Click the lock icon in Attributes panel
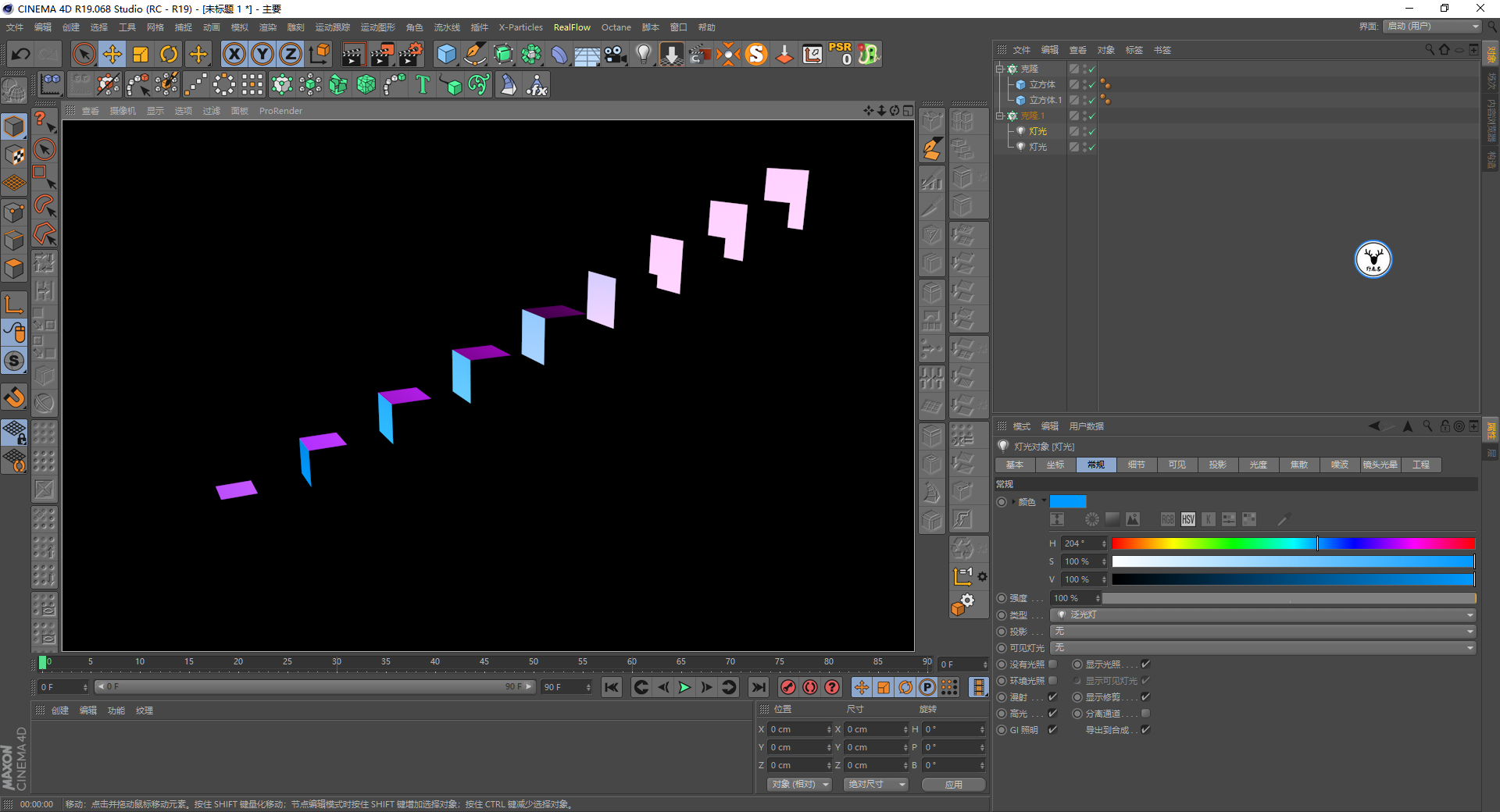1500x812 pixels. [x=1445, y=426]
